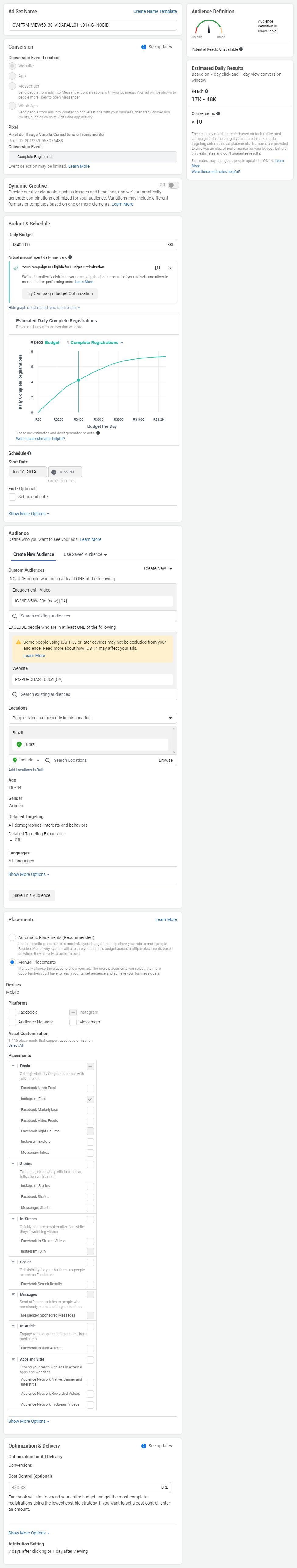
Task: Switch to the Use Saved Audience tab
Action: [x=85, y=555]
